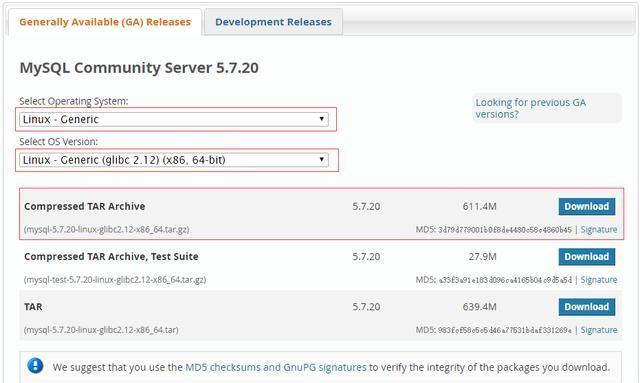Follow the Looking for previous GA versions link

click(x=531, y=108)
